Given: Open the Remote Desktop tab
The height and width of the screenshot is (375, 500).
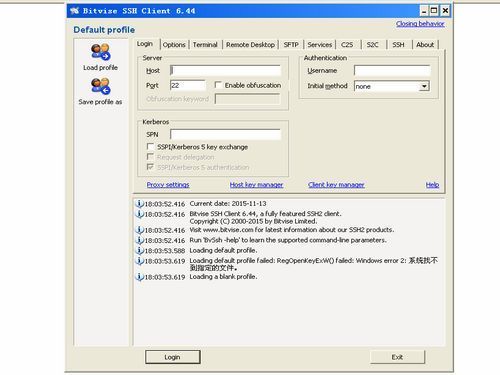Looking at the screenshot, I should [250, 45].
